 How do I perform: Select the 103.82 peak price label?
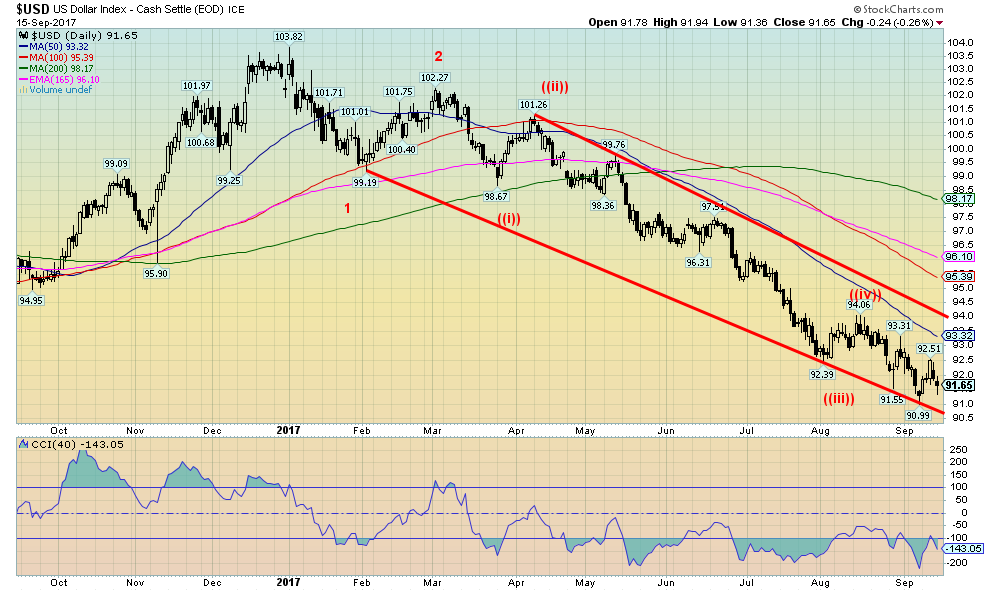tap(289, 36)
